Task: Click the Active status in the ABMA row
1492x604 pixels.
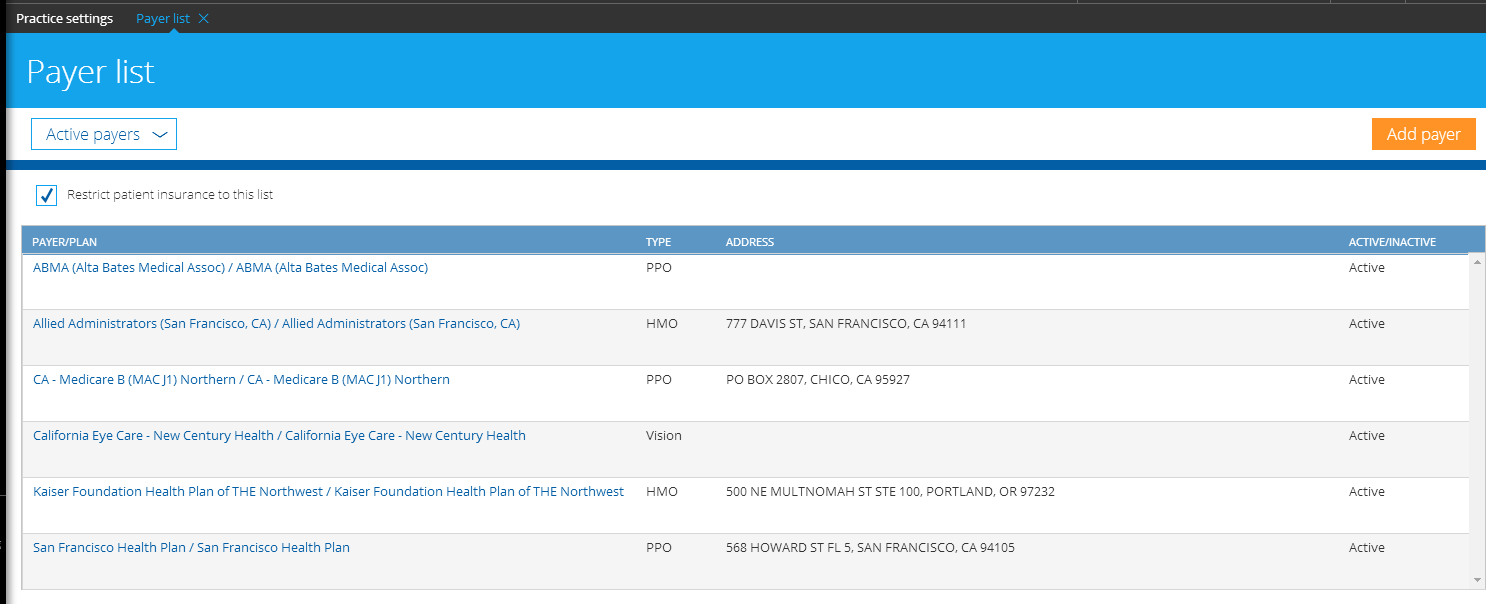Action: 1367,268
